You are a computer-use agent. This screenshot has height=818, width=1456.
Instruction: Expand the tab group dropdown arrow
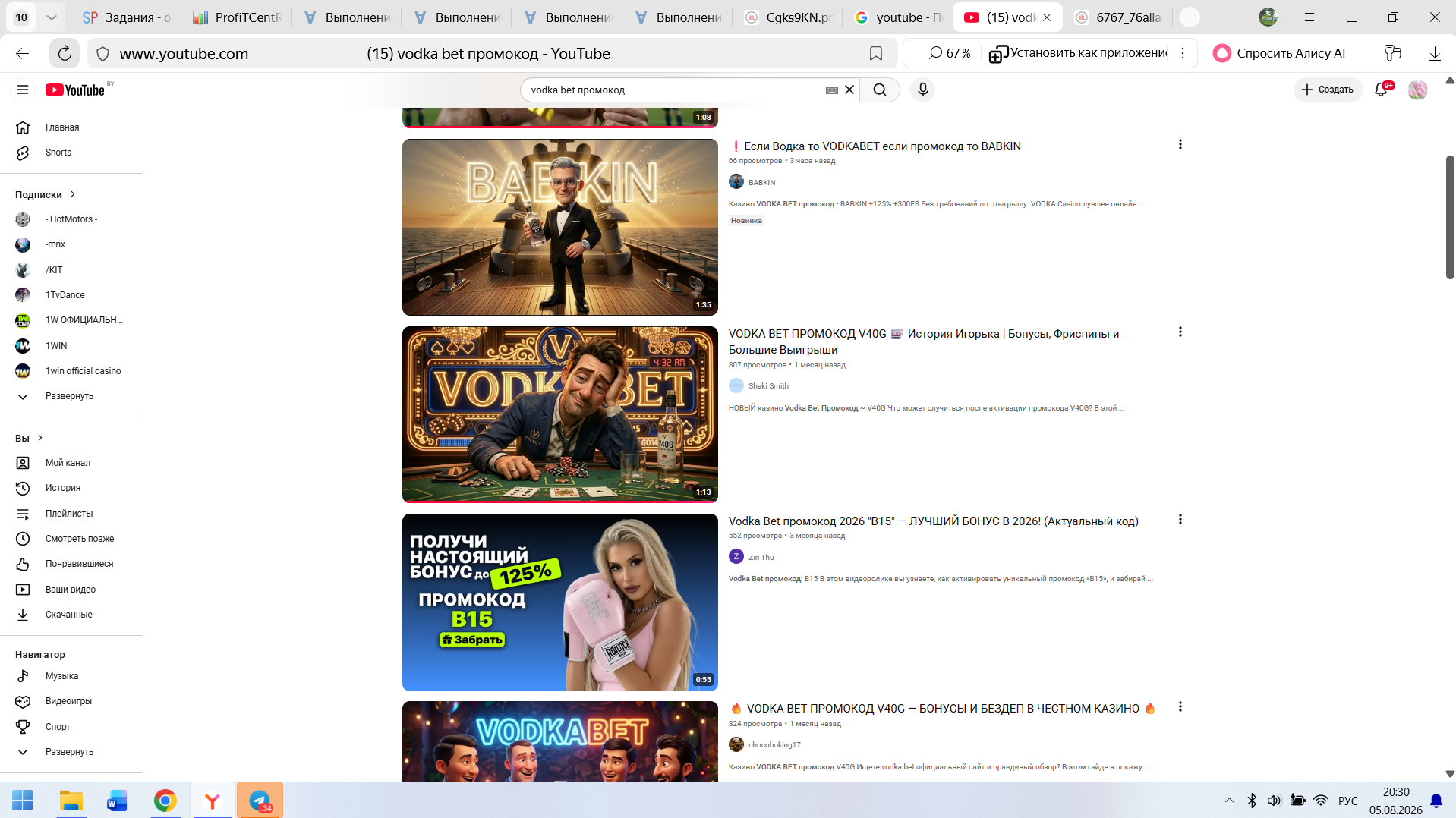click(52, 17)
